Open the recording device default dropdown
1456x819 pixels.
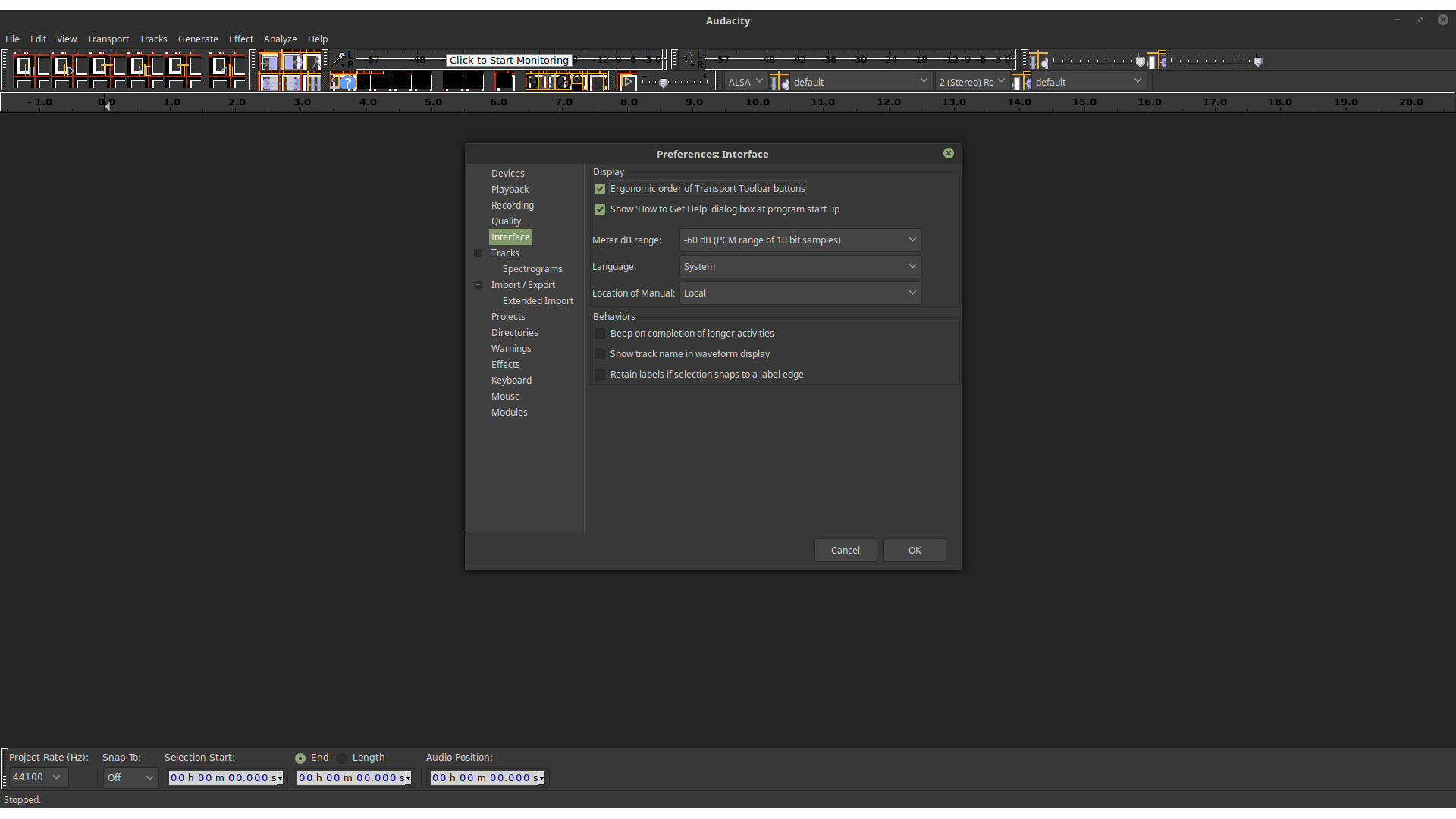861,82
